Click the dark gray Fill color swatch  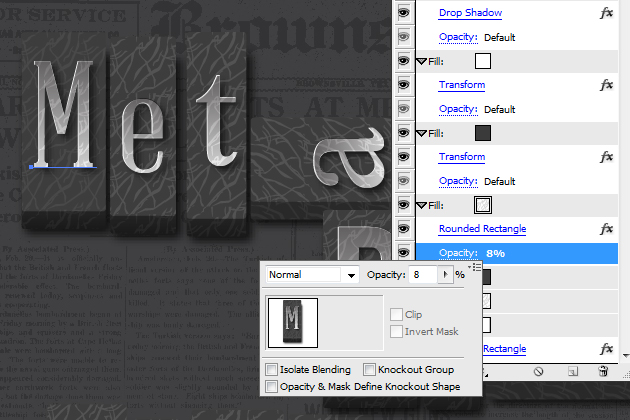pyautogui.click(x=483, y=133)
